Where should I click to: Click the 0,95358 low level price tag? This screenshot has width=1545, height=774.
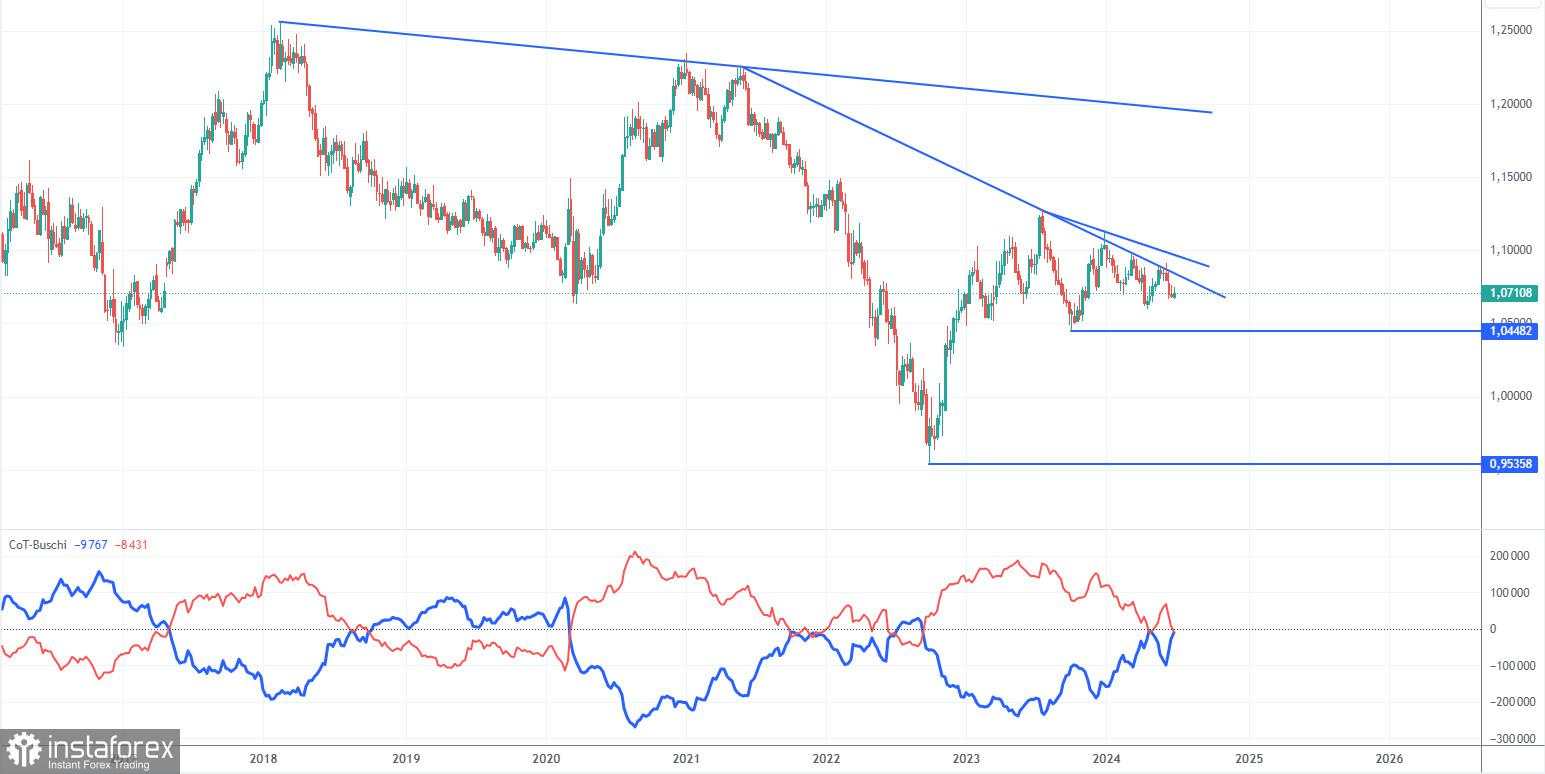(x=1510, y=464)
